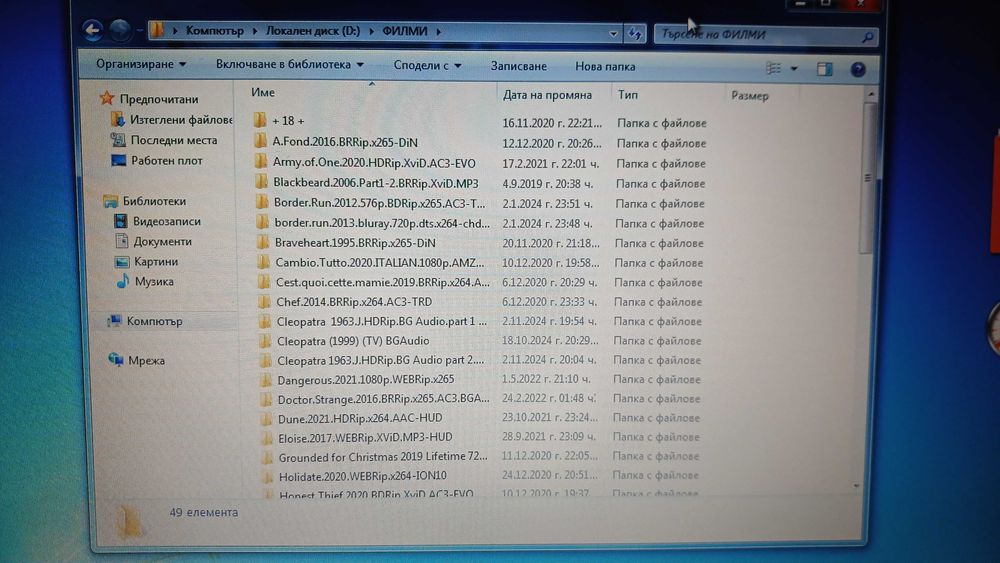Open Help with the question mark icon
Screen dimensions: 1000x563
(858, 69)
